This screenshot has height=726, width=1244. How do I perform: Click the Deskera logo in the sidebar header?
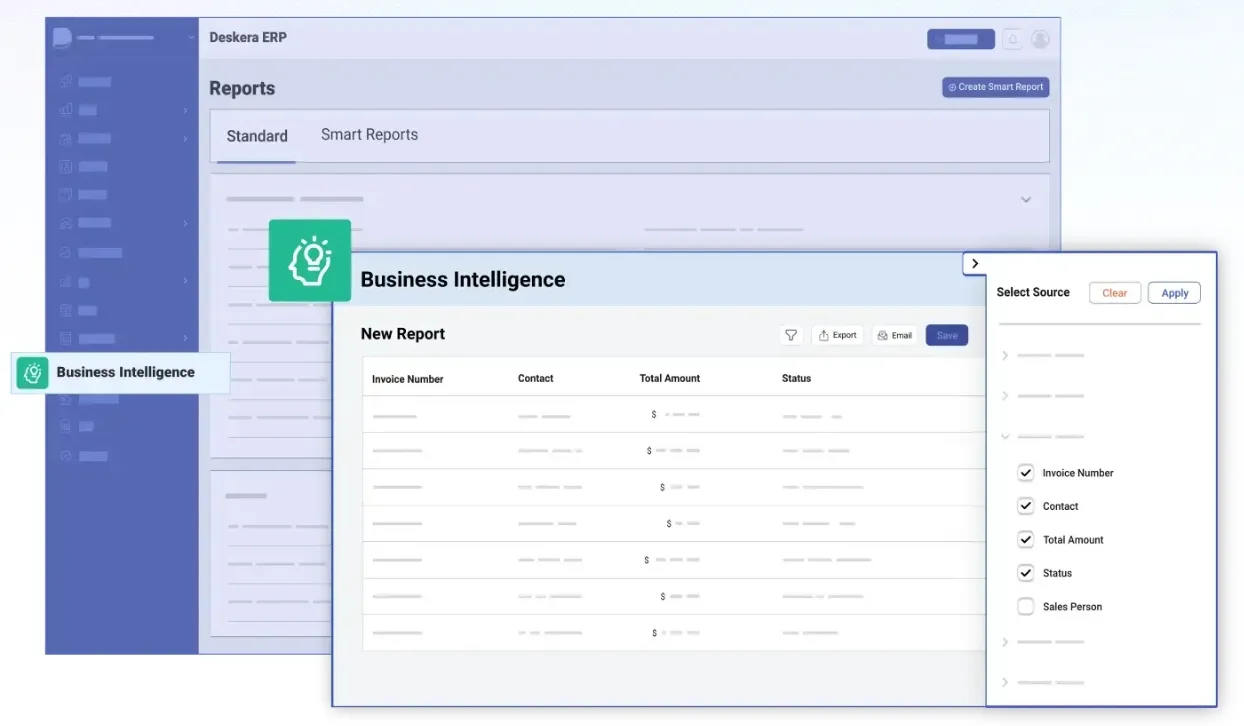tap(62, 38)
